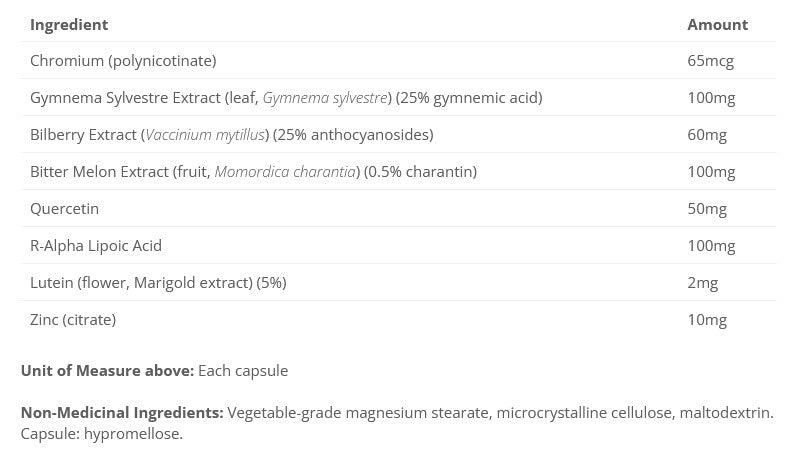Select the Zinc (citrate) ingredient
The image size is (798, 471).
[x=73, y=320]
